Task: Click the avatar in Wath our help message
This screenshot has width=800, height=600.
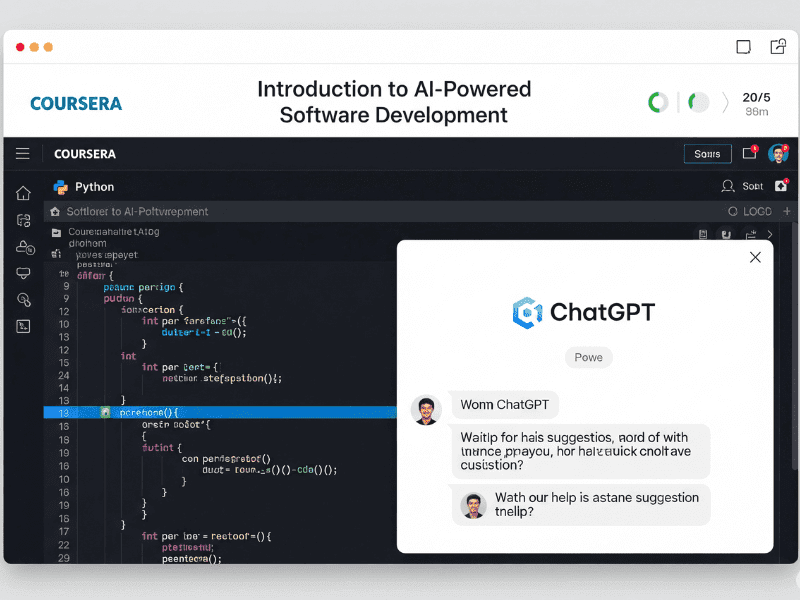Action: tap(473, 505)
